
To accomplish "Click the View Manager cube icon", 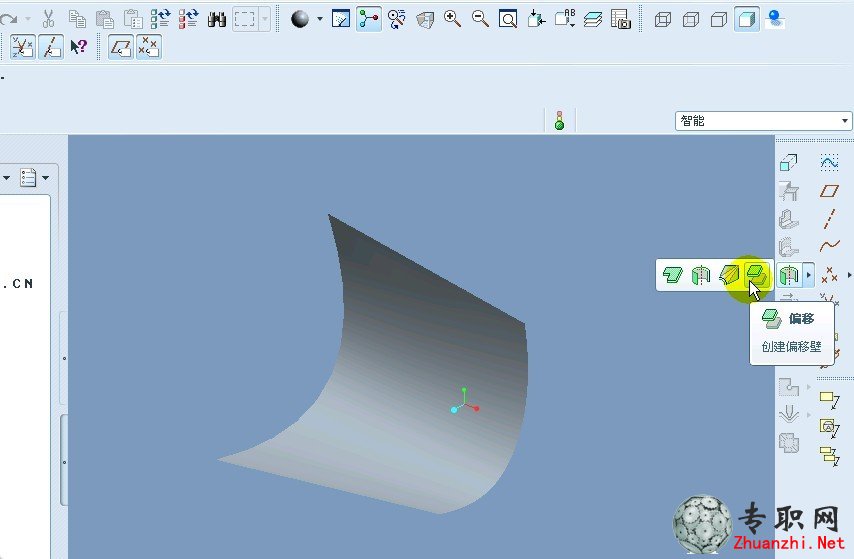I will click(425, 20).
